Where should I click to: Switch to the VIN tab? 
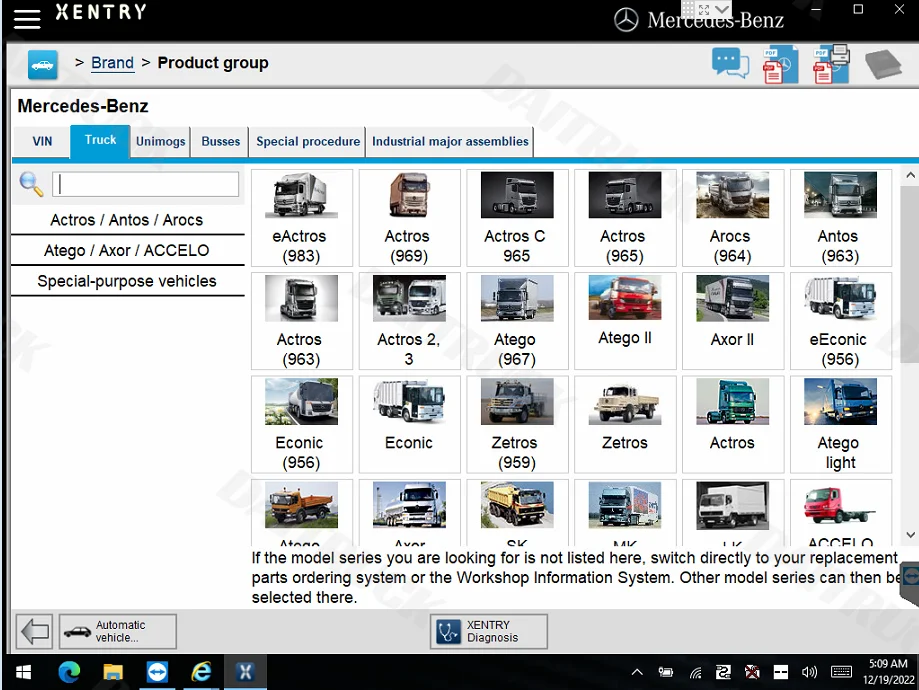(42, 141)
